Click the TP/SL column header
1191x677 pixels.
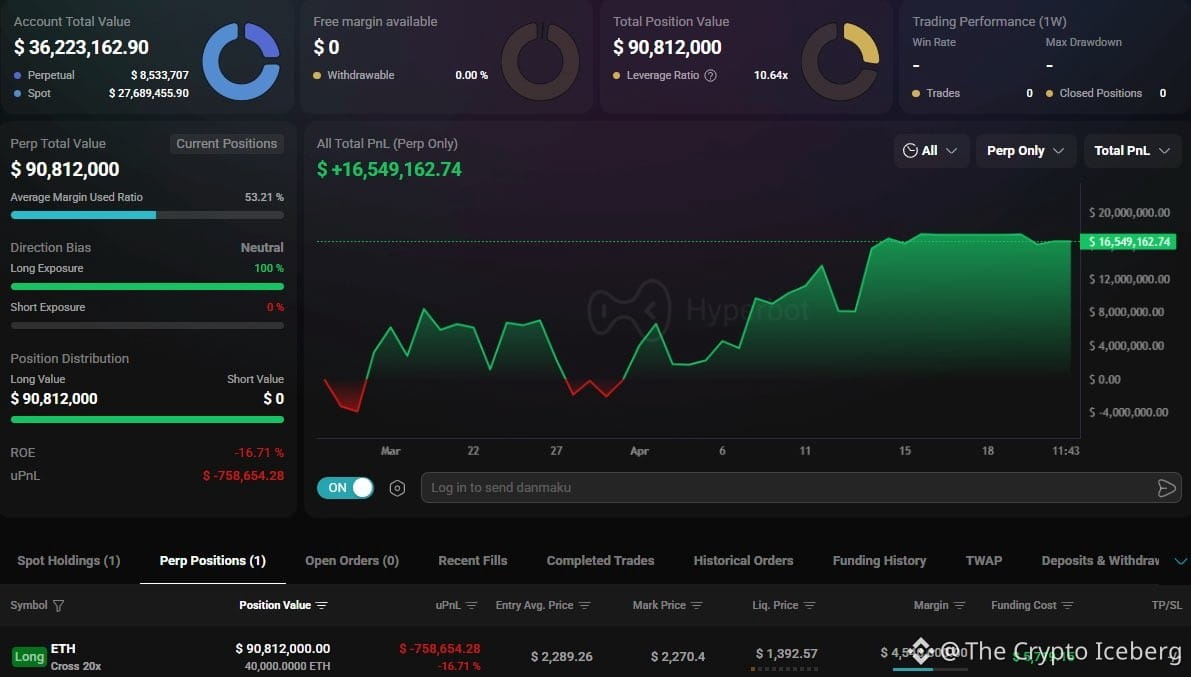tap(1167, 606)
